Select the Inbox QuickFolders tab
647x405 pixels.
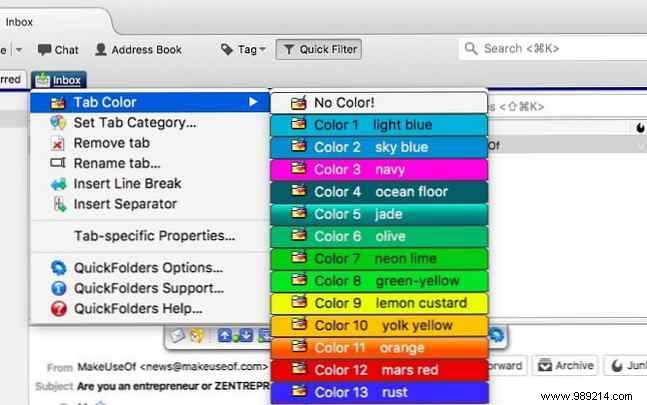[59, 80]
